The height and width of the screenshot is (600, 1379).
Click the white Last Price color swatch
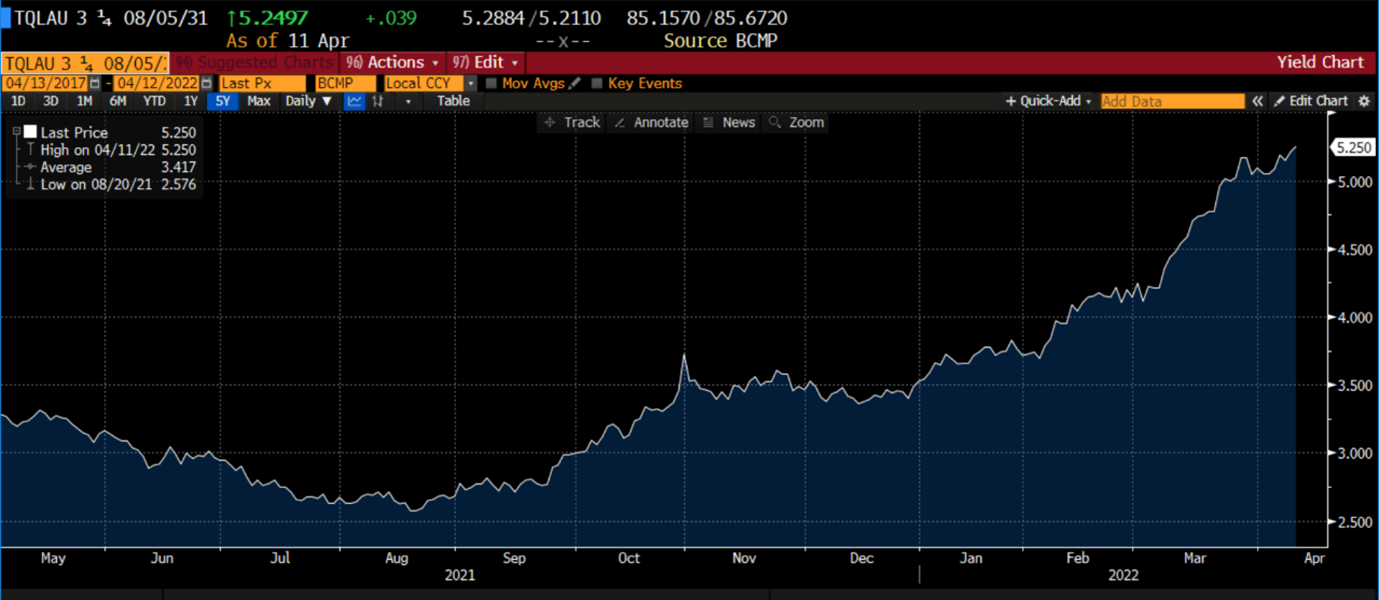(x=31, y=132)
